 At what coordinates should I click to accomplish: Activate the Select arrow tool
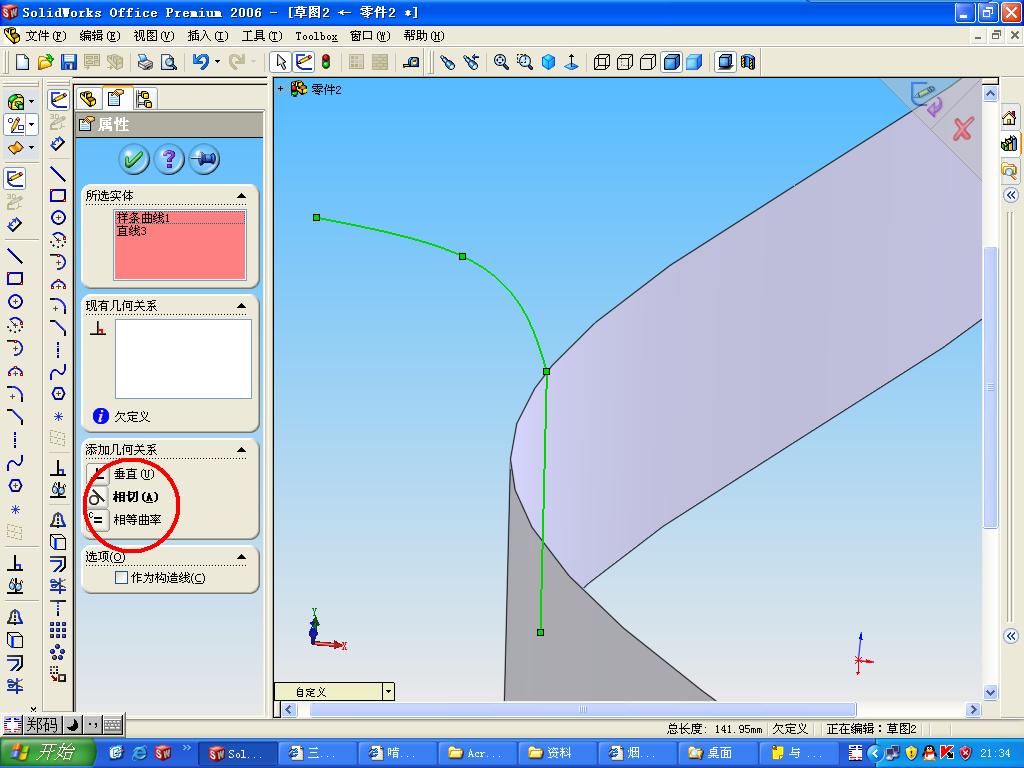click(281, 62)
